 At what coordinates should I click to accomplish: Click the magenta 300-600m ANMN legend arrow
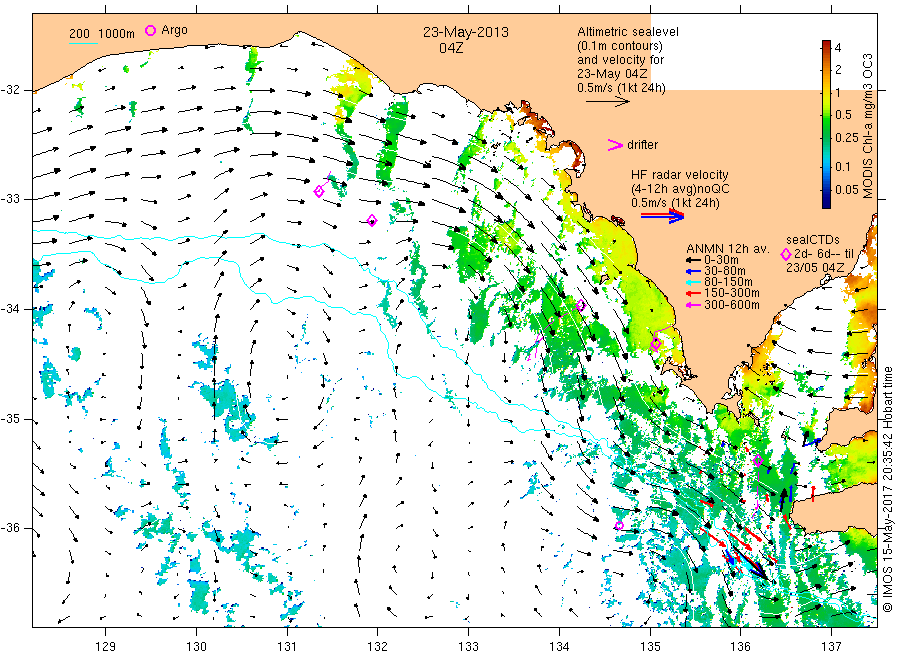(693, 305)
